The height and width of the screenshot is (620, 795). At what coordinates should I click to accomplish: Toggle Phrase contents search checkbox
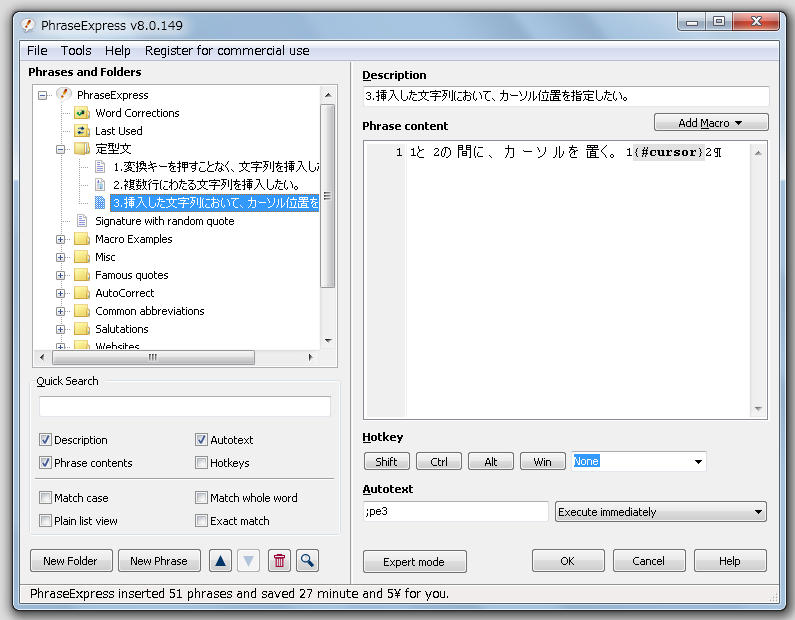tap(45, 462)
